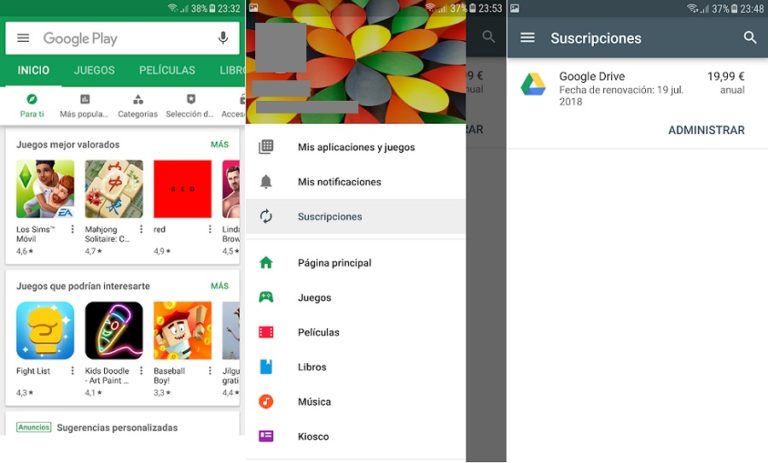Select Página principal menu entry

[356, 263]
